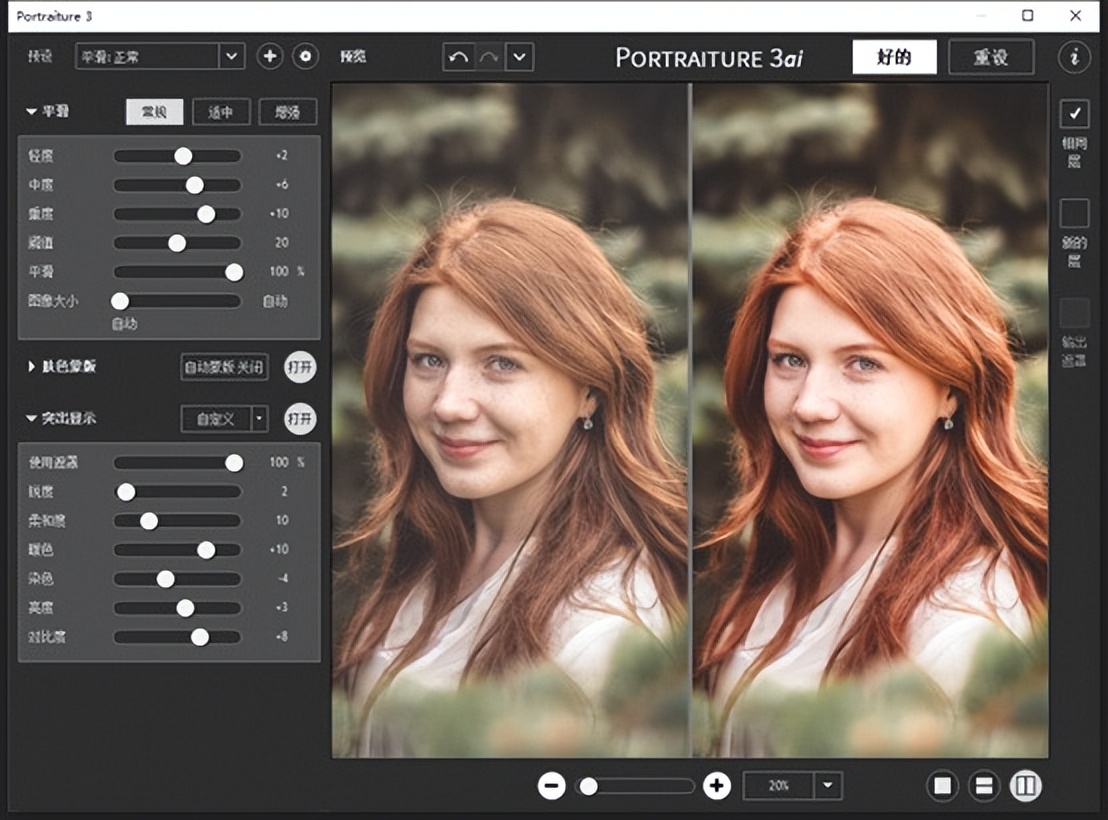Enable the 新的层 checkbox
1108x820 pixels.
[x=1074, y=213]
